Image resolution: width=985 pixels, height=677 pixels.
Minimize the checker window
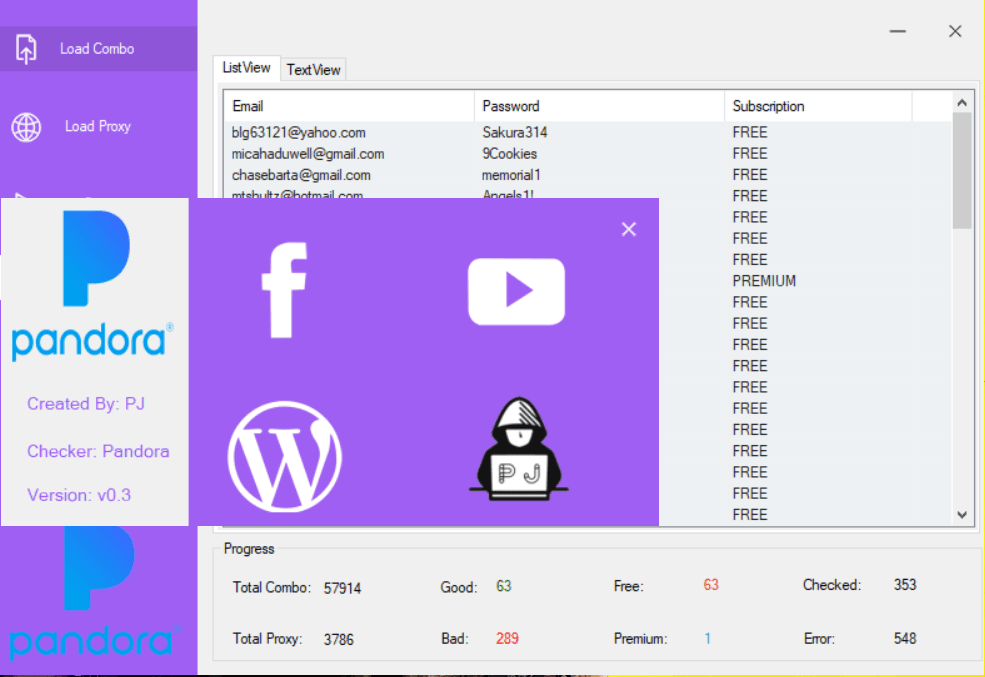click(x=898, y=32)
